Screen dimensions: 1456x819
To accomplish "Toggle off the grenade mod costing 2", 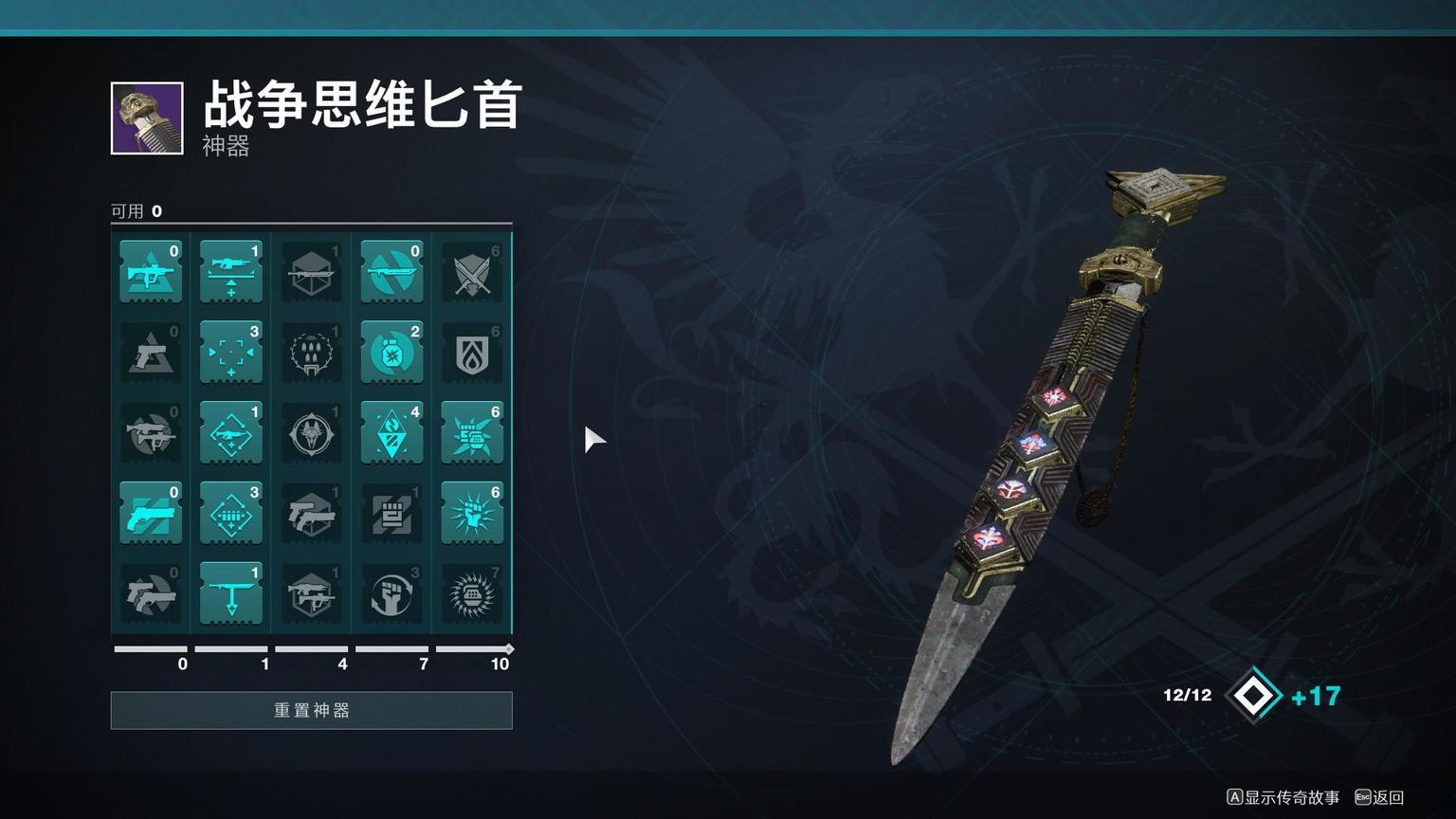I will tap(391, 353).
